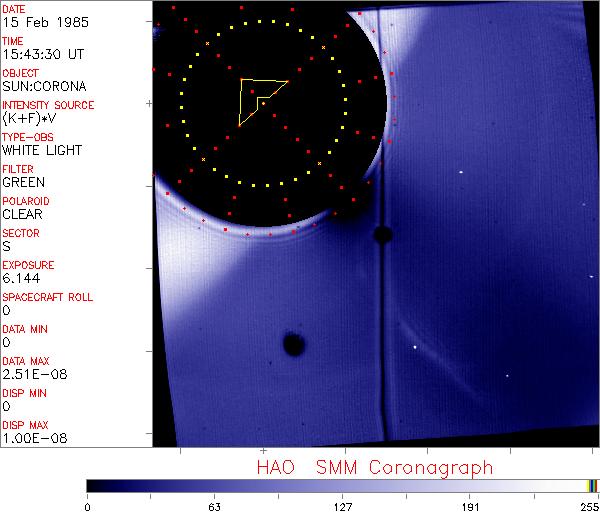Select the sector value S

tap(7, 246)
